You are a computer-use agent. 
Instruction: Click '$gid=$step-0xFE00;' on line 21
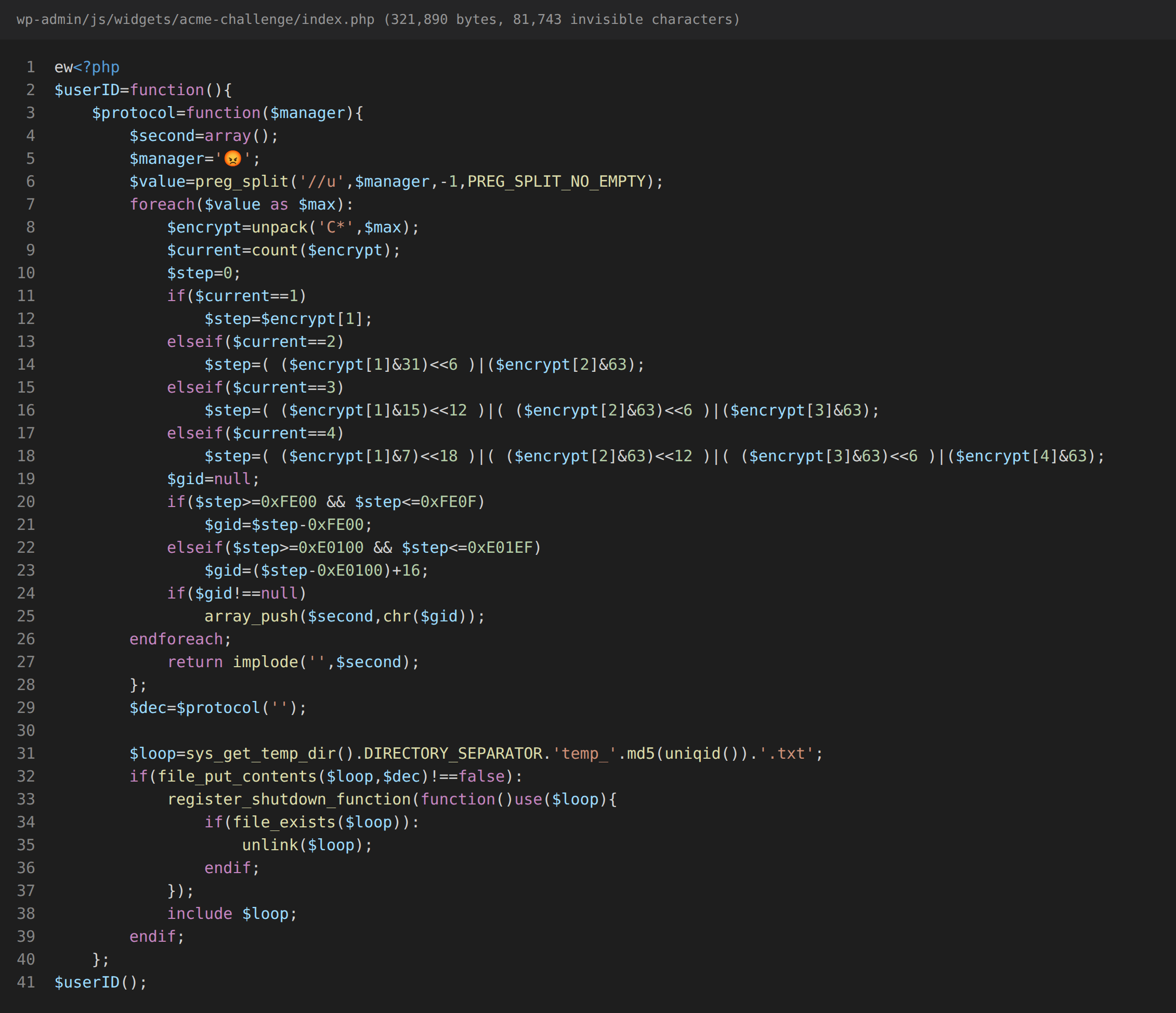click(x=289, y=525)
